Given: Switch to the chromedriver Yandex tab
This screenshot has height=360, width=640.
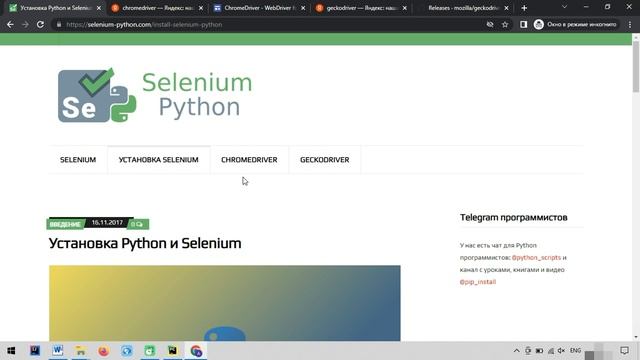Looking at the screenshot, I should (157, 8).
